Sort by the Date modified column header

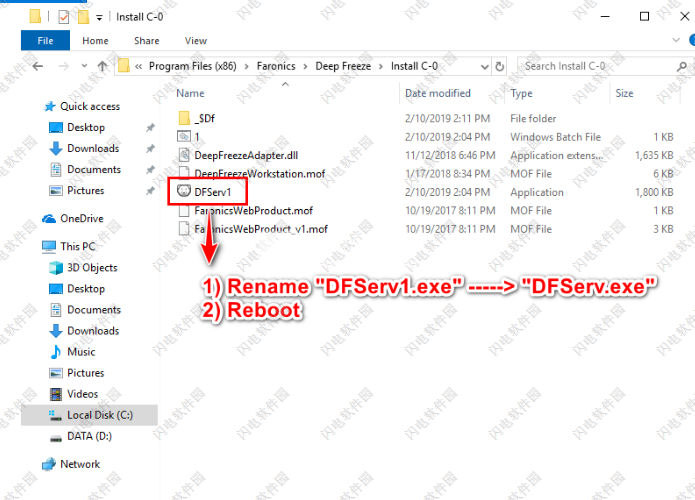[437, 94]
